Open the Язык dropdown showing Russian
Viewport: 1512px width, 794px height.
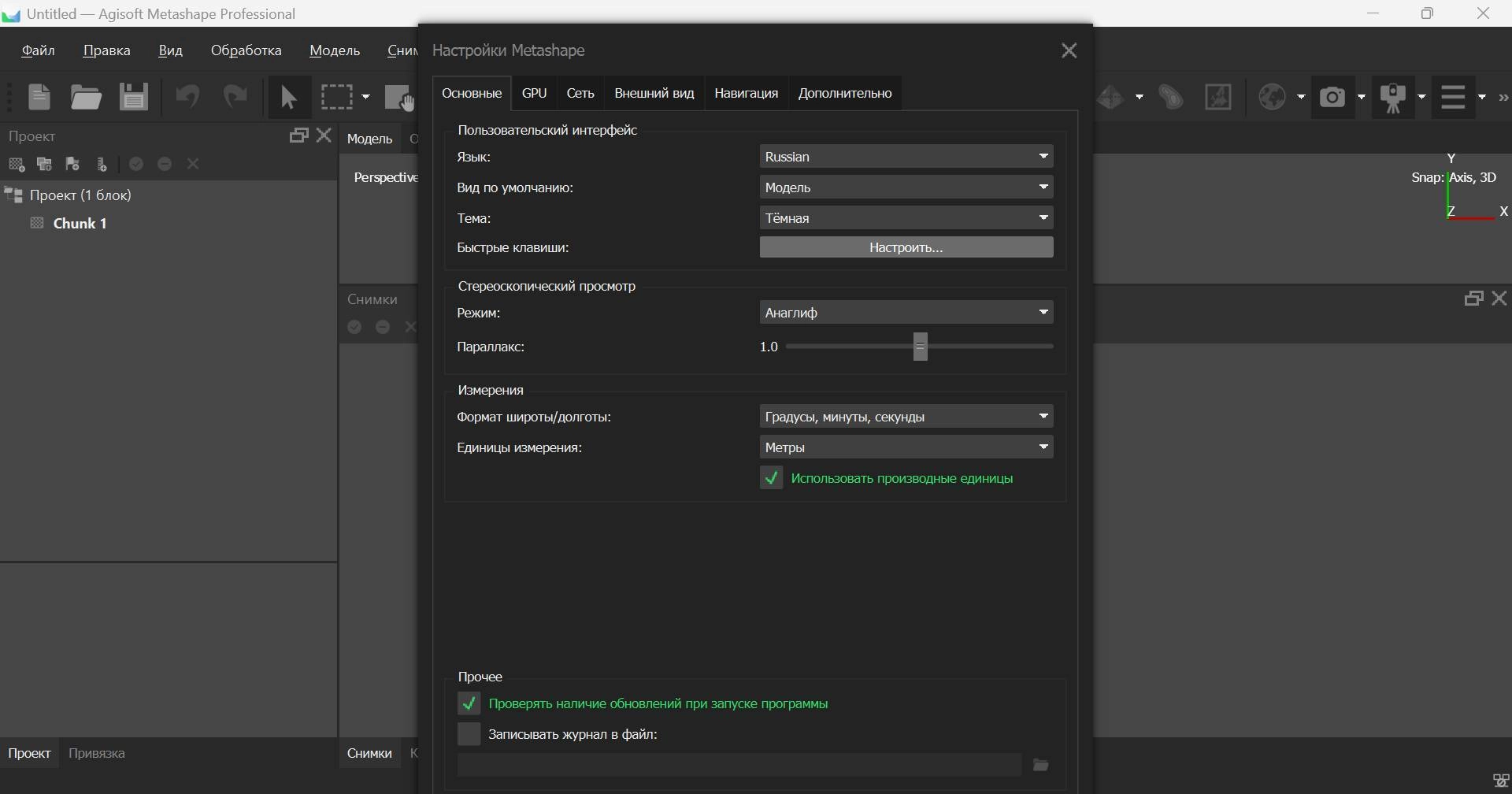tap(906, 157)
